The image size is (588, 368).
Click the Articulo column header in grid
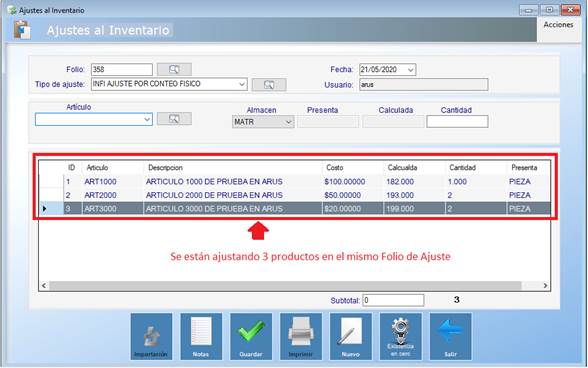click(112, 168)
